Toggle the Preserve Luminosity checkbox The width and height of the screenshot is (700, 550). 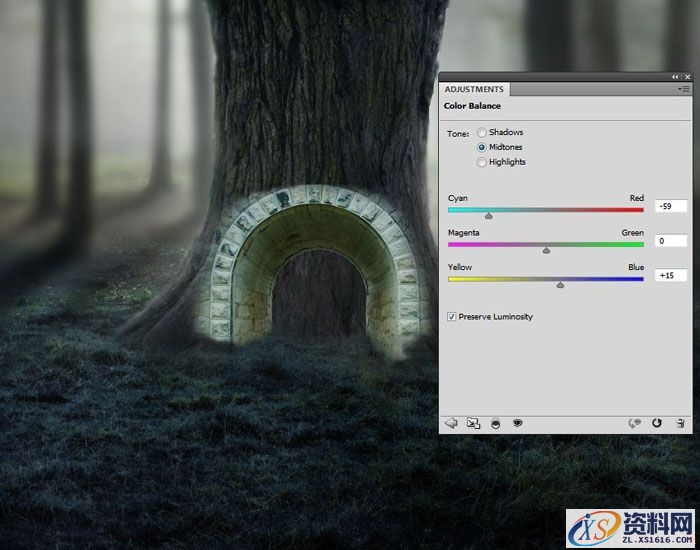tap(452, 317)
